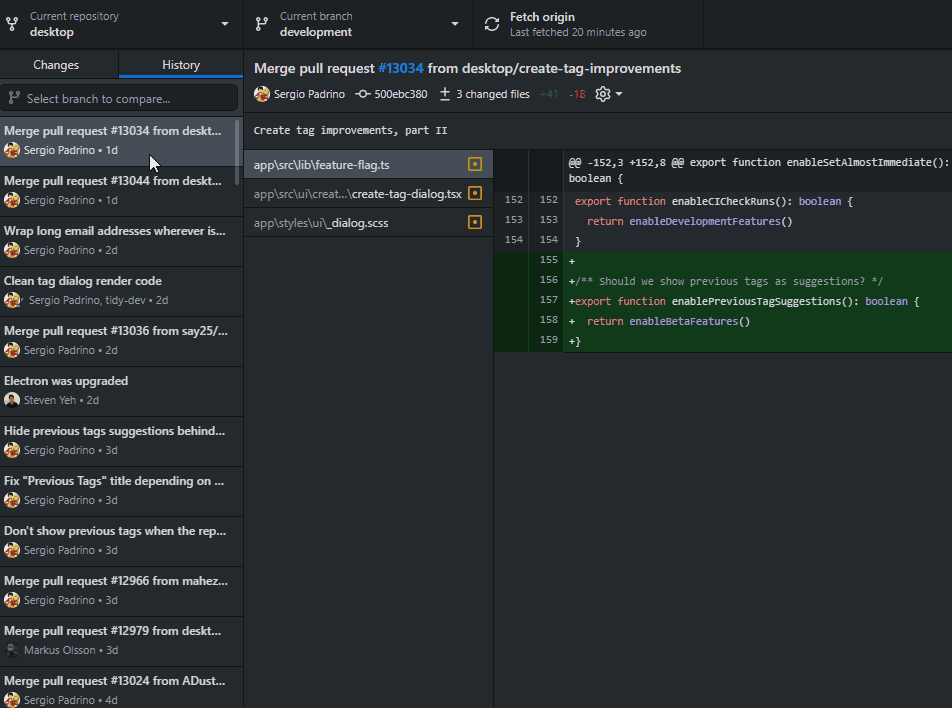Click the plus-minus icon beside 3 changed files

pos(444,94)
